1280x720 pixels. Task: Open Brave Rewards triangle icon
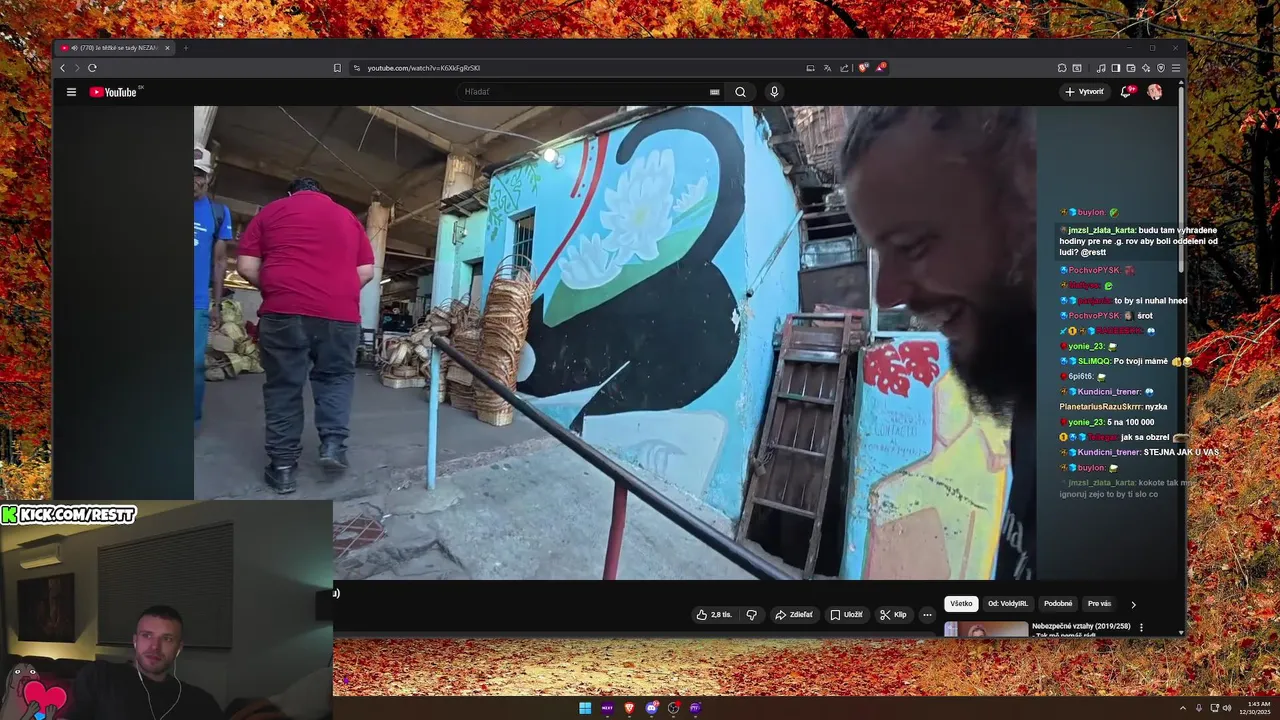coord(880,68)
